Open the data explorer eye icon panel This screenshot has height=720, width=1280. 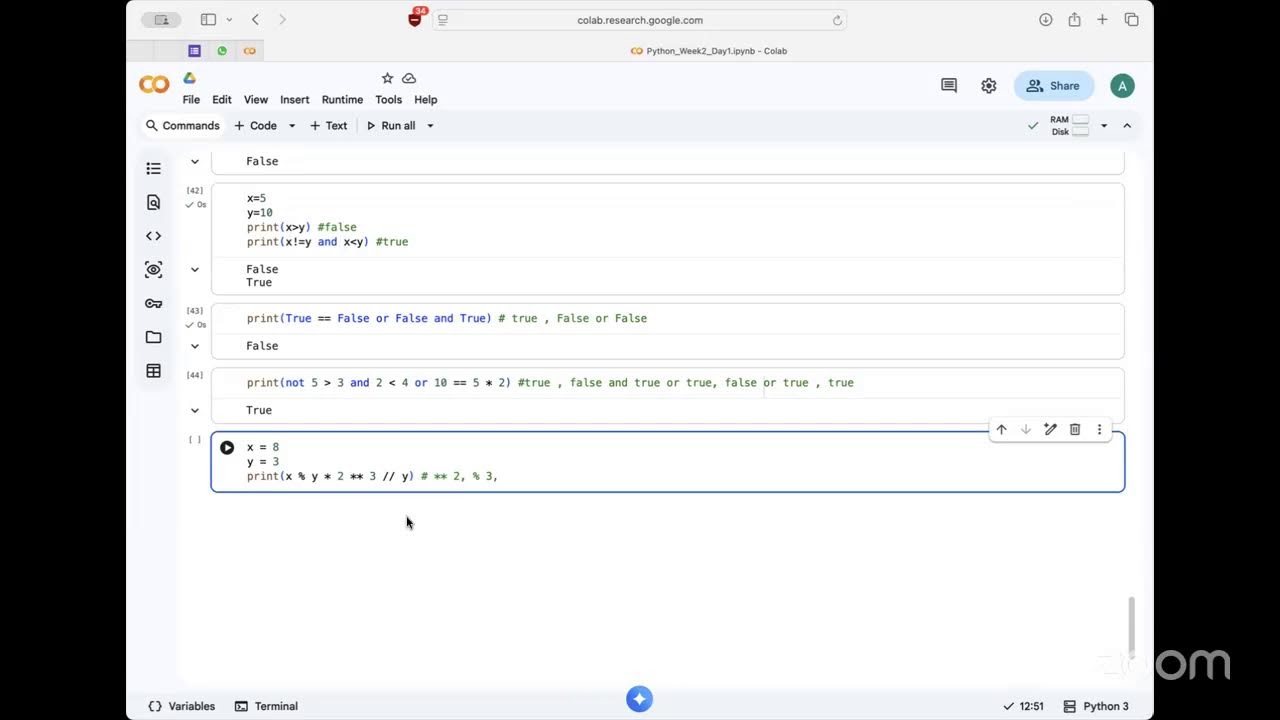tap(153, 269)
